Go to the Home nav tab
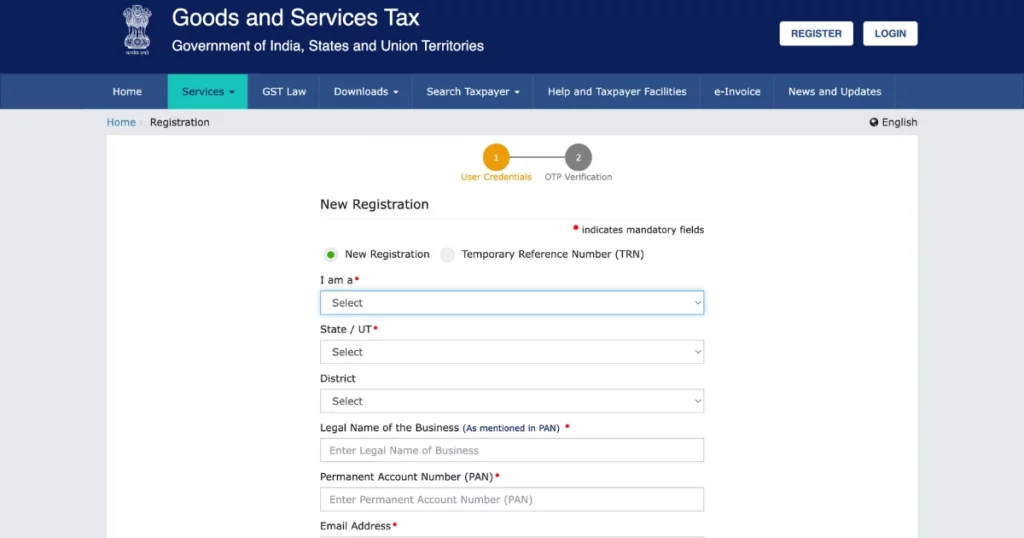Viewport: 1024px width, 538px height. pyautogui.click(x=127, y=91)
